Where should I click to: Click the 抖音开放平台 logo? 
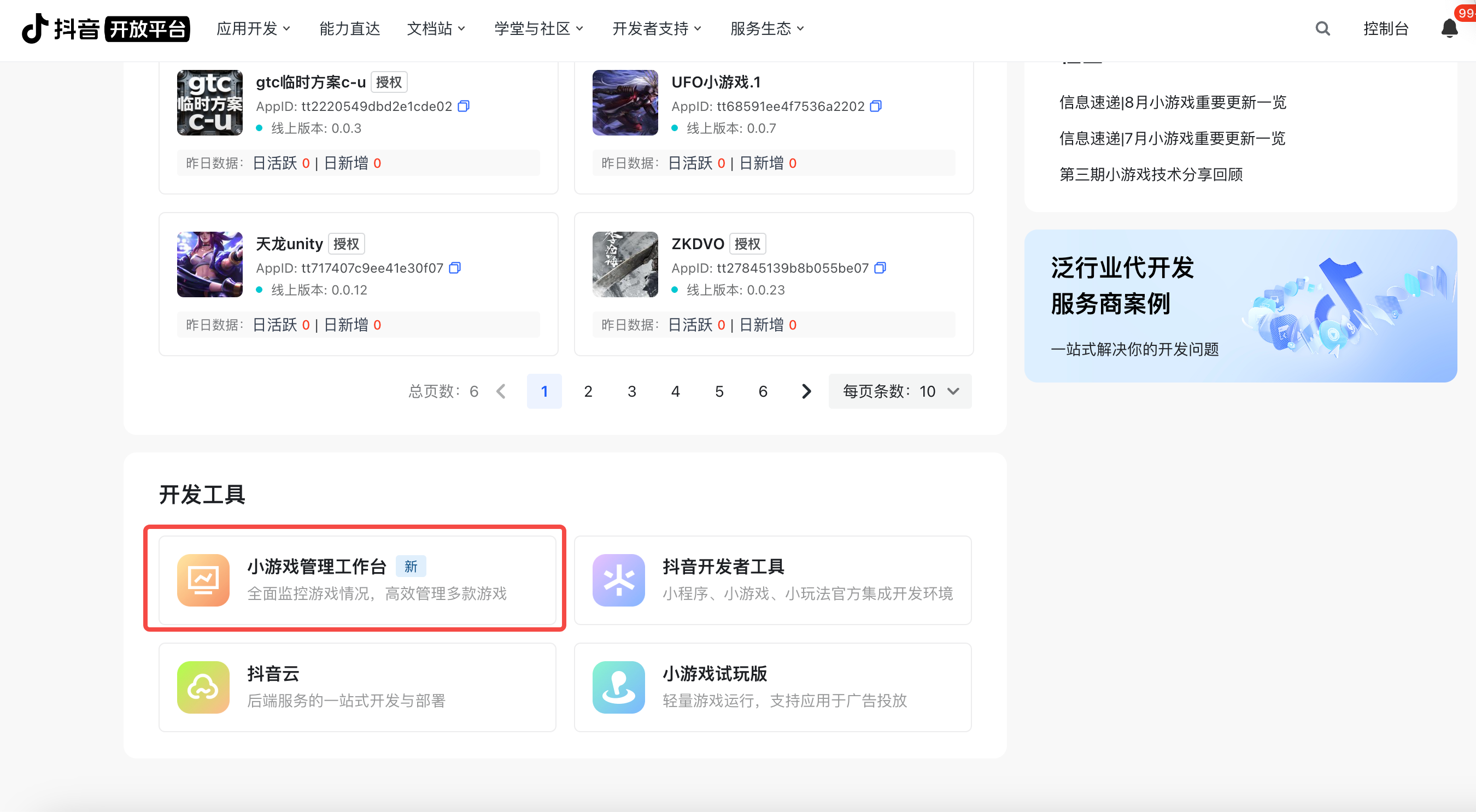click(x=106, y=28)
